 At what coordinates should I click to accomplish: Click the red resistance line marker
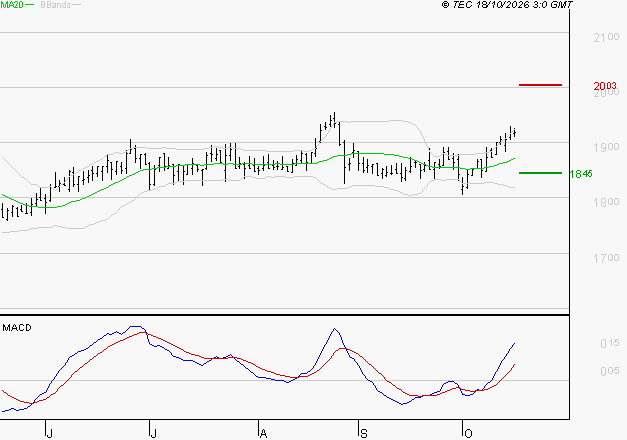pyautogui.click(x=540, y=85)
